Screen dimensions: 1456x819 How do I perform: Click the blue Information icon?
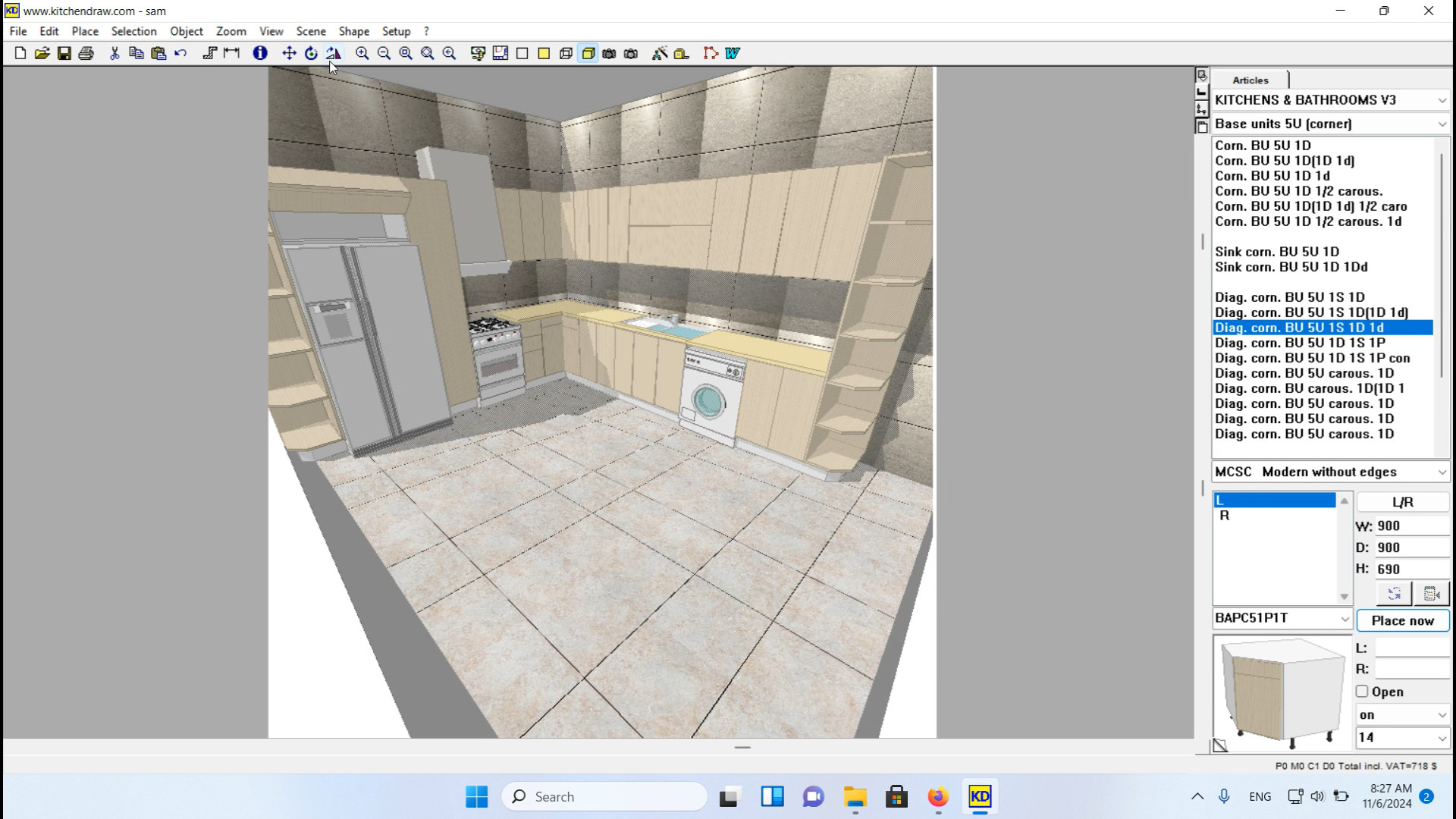pos(260,53)
